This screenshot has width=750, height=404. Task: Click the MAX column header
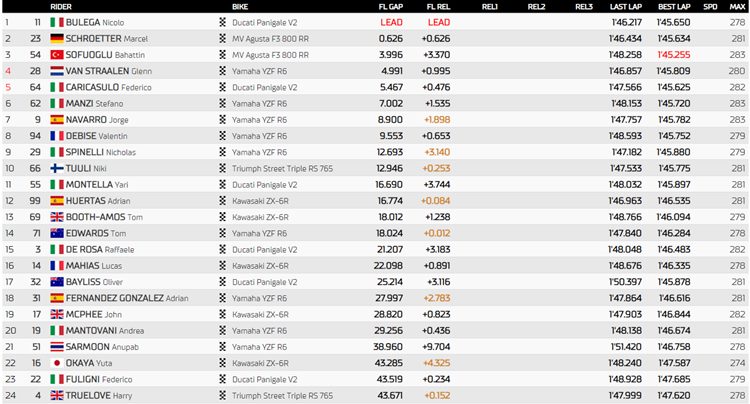[737, 7]
